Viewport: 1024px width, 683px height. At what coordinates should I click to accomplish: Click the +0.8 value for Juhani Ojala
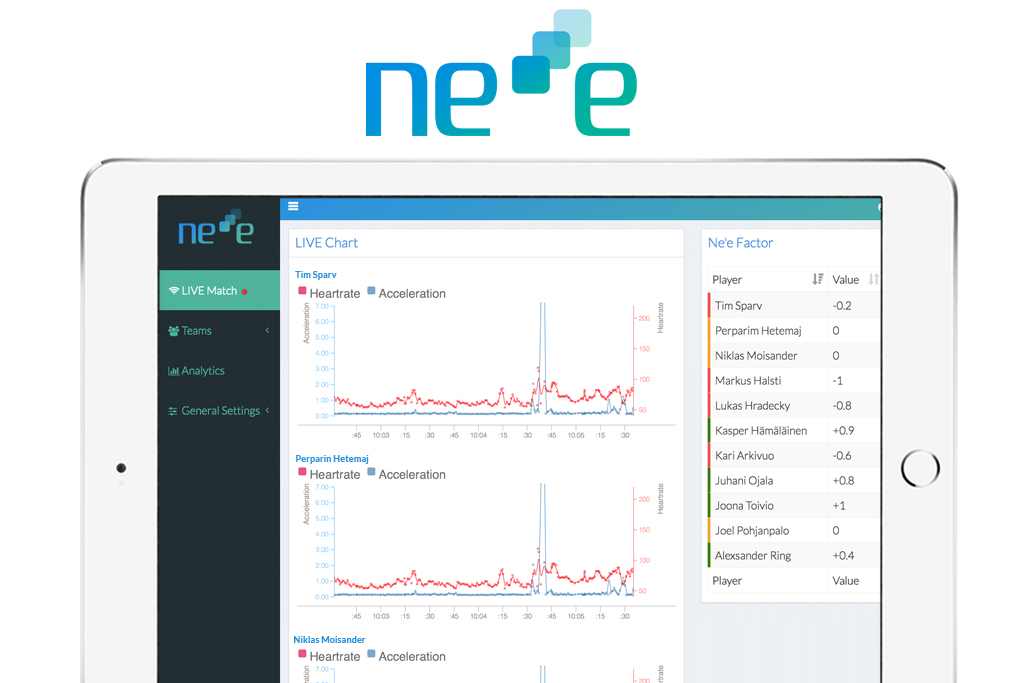pos(843,481)
